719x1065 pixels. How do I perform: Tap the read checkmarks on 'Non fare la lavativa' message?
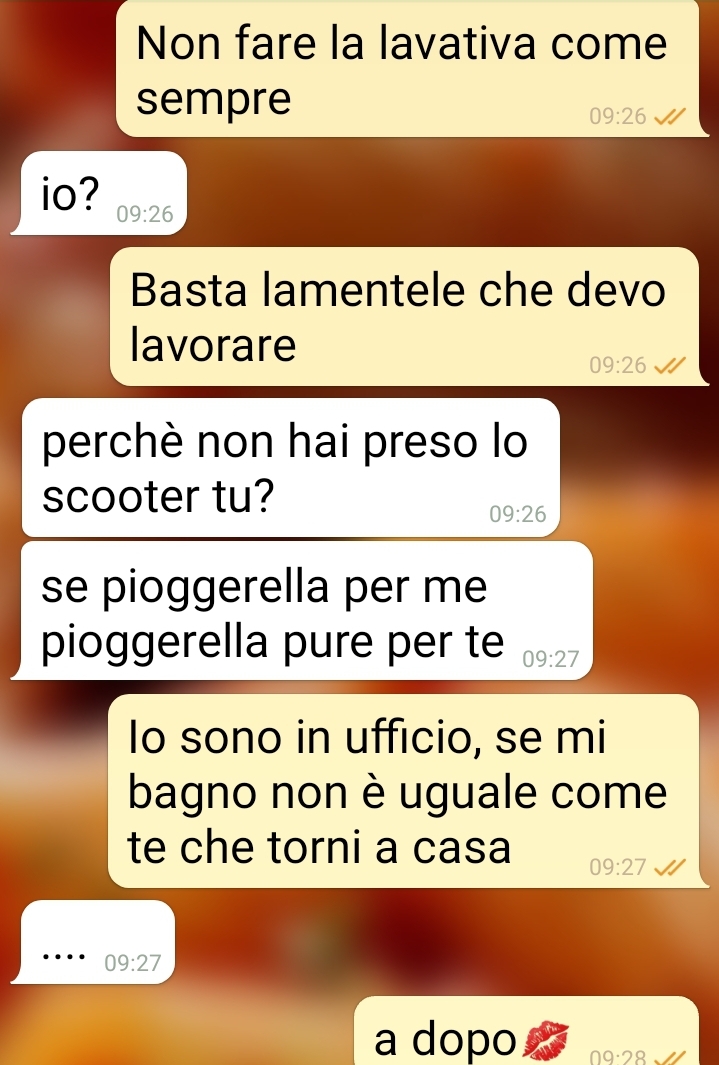coord(669,117)
